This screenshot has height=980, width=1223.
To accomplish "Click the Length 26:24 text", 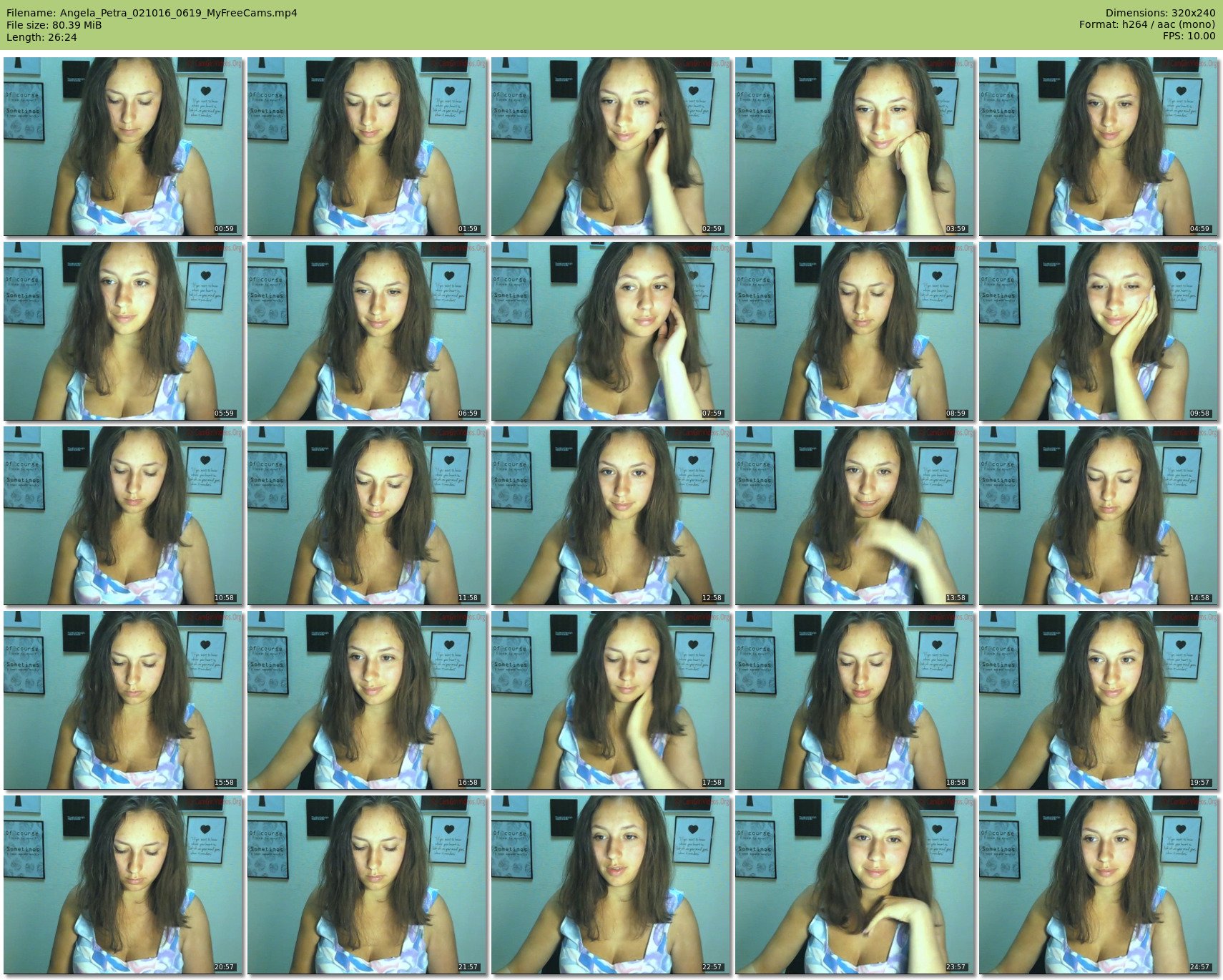I will coord(41,37).
